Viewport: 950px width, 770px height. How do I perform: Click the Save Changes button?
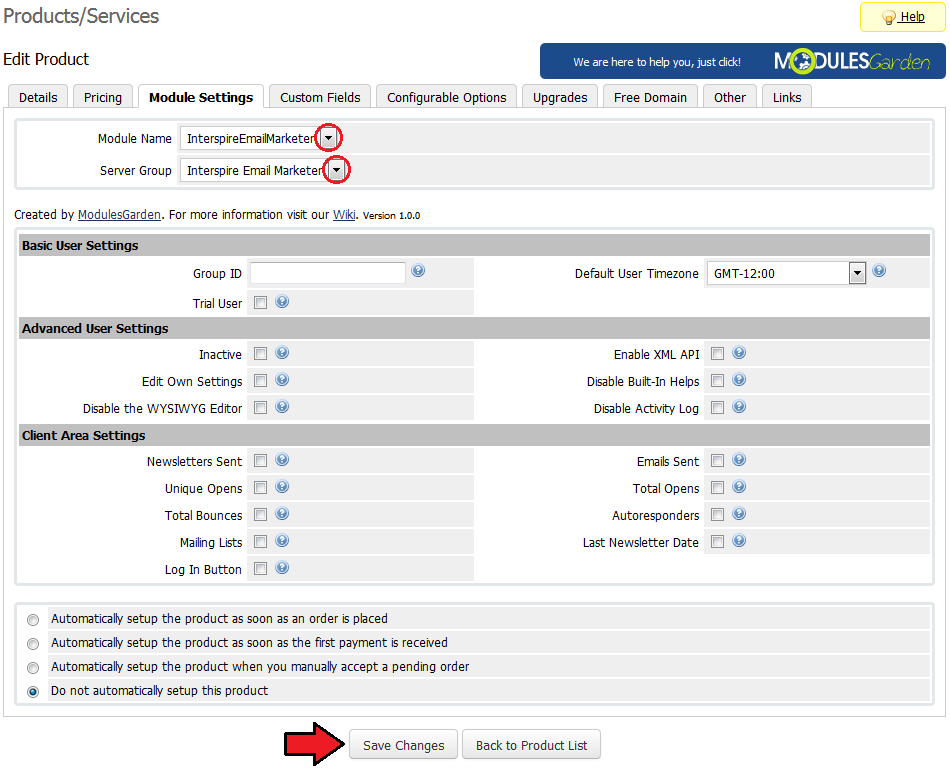click(404, 745)
